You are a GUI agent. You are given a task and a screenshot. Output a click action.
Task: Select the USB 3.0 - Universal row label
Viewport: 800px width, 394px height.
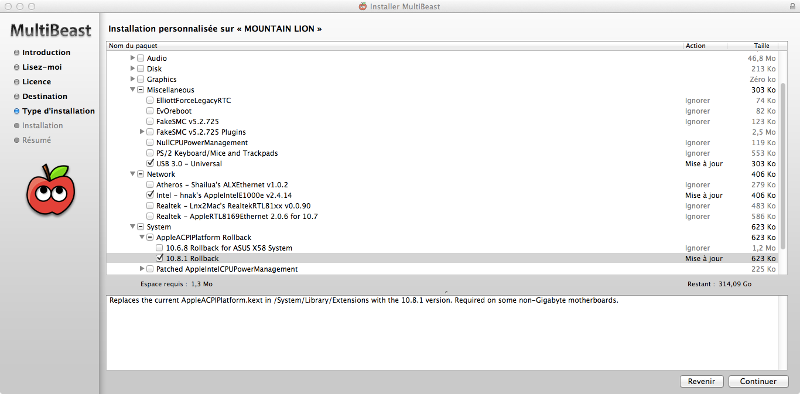pyautogui.click(x=189, y=164)
